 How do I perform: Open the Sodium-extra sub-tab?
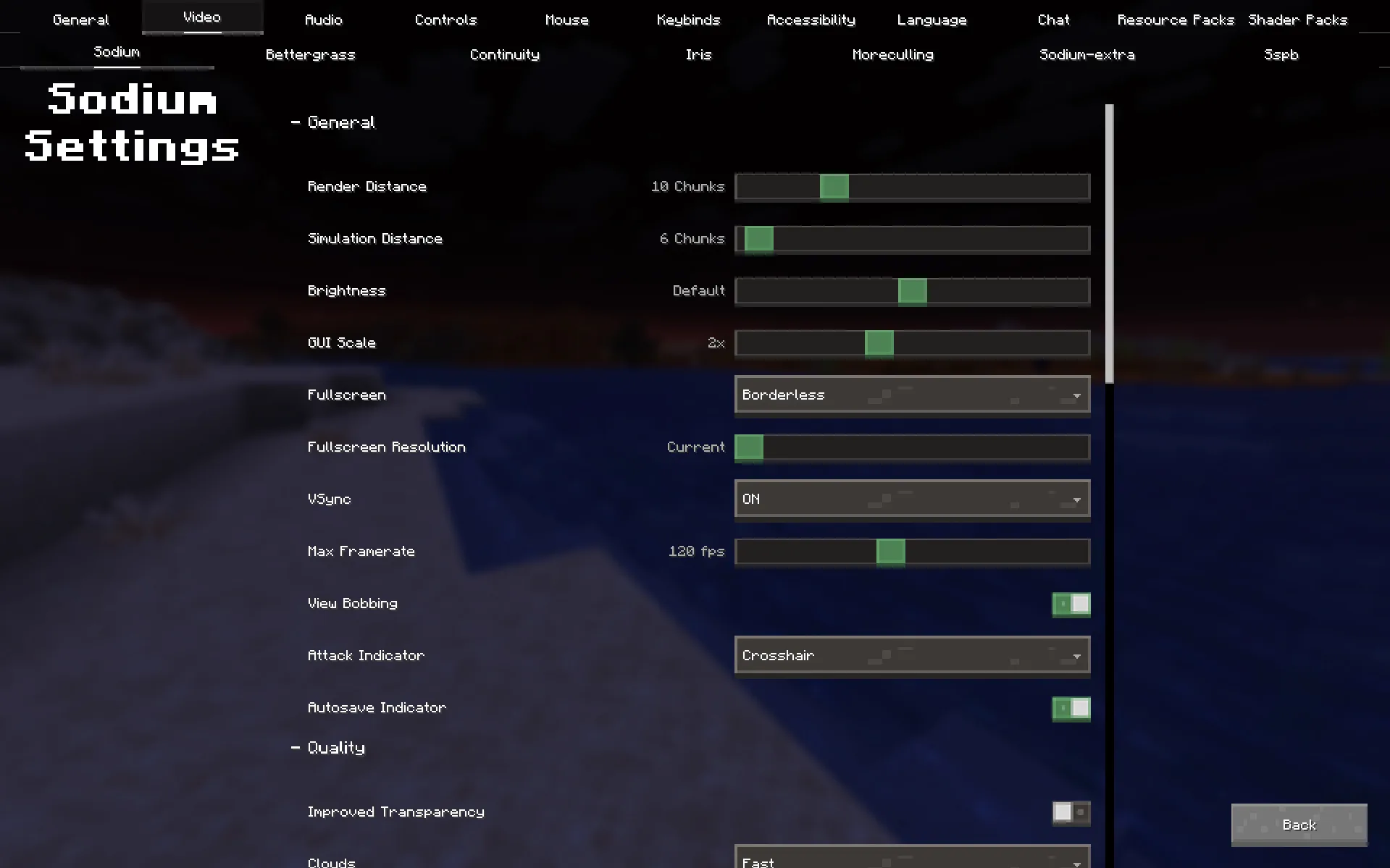coord(1087,54)
